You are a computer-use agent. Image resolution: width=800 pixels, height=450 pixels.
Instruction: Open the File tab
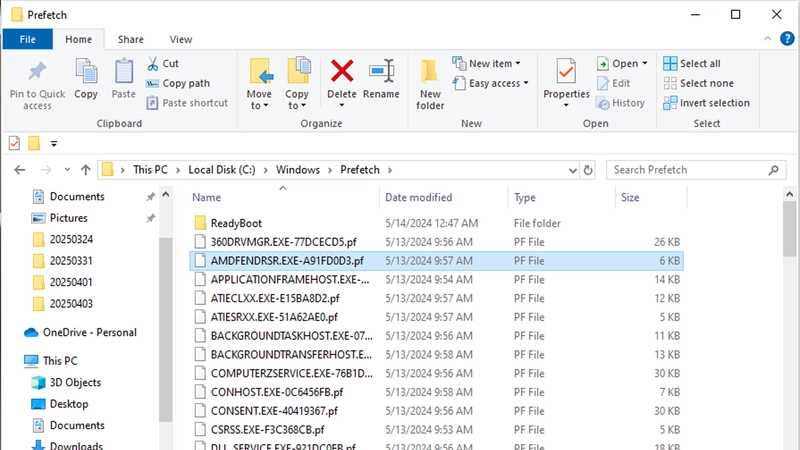pos(28,39)
